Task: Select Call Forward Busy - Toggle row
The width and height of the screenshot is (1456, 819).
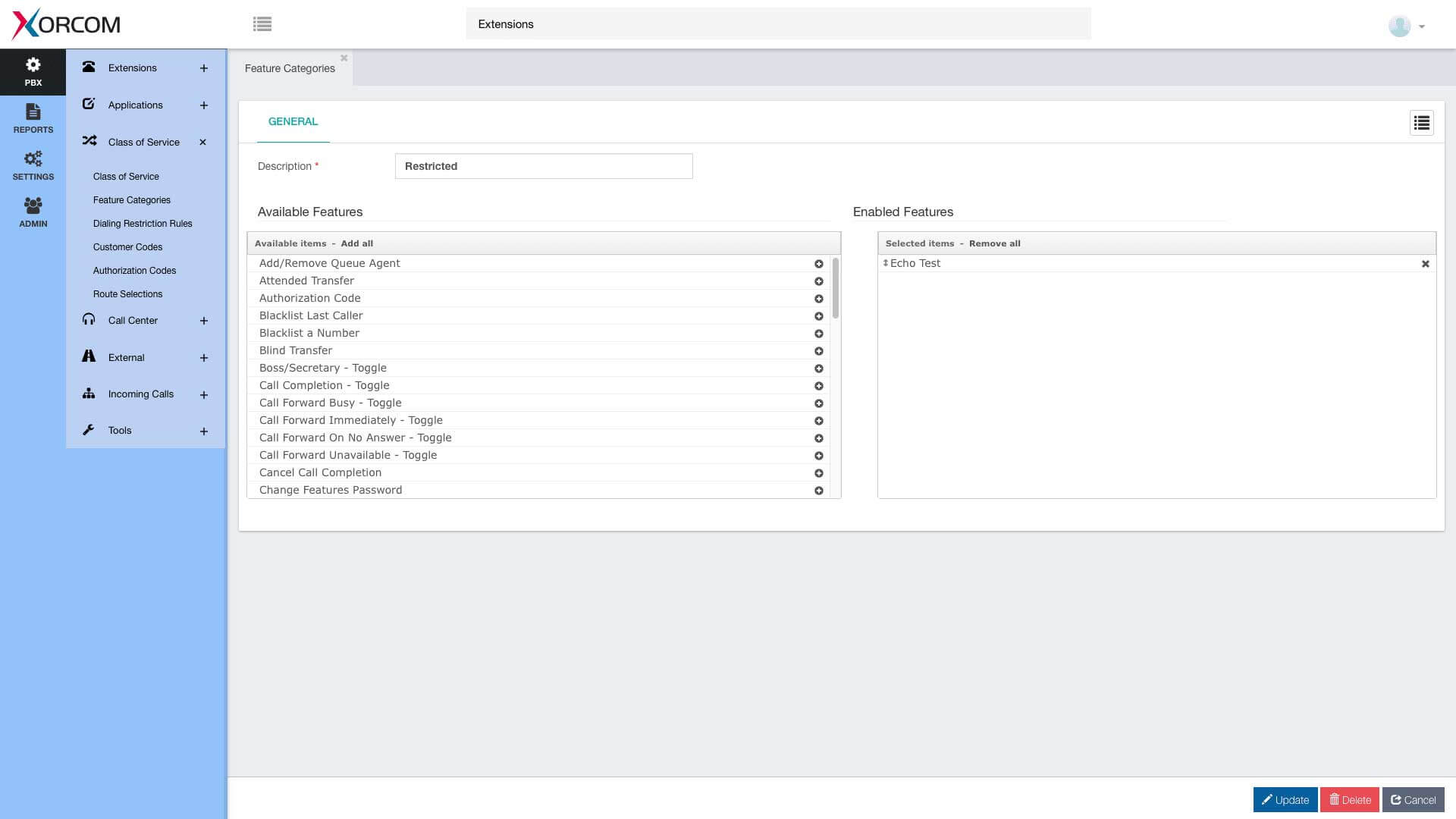Action: pos(538,403)
